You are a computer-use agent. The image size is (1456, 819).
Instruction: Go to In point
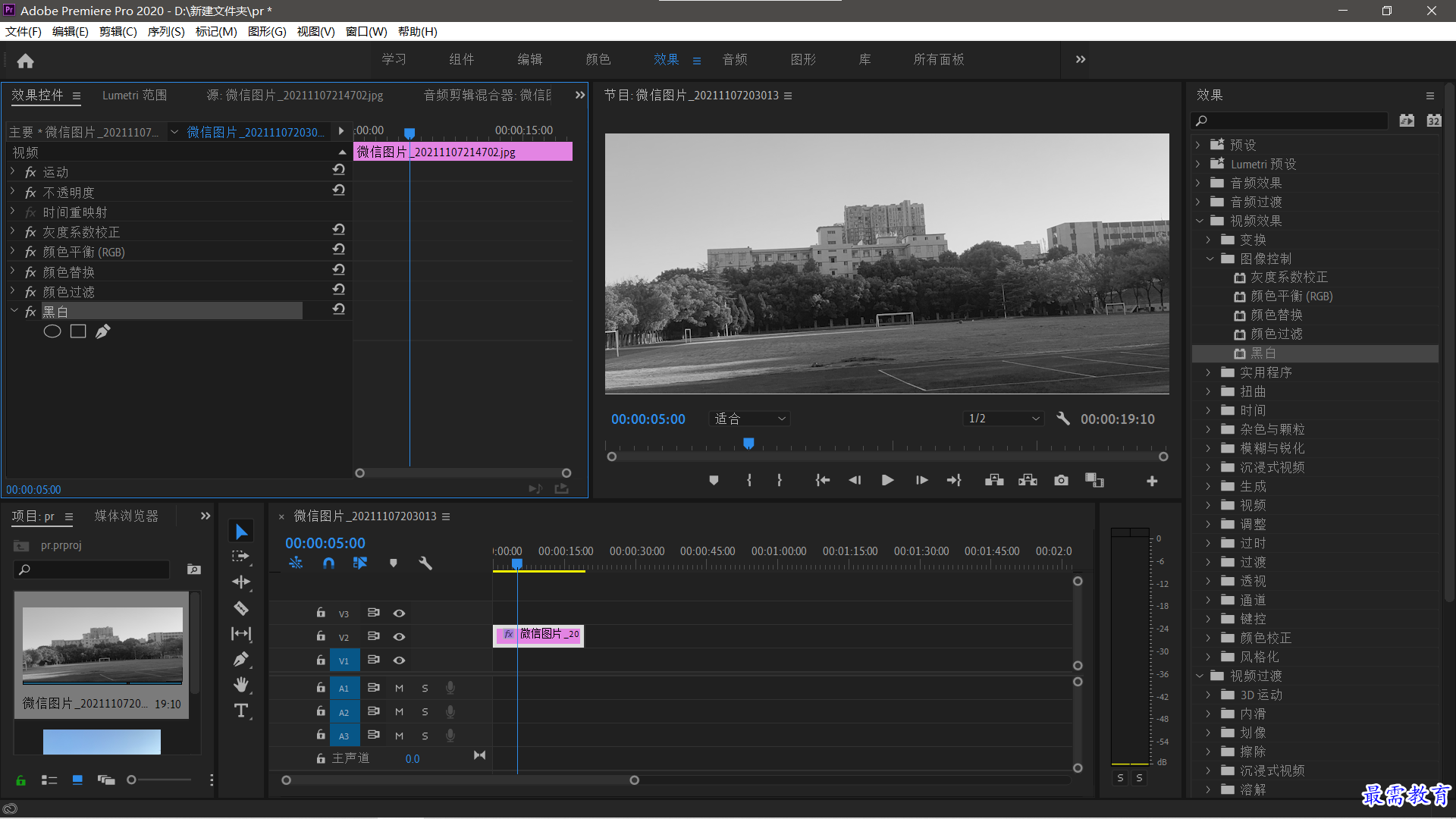822,481
